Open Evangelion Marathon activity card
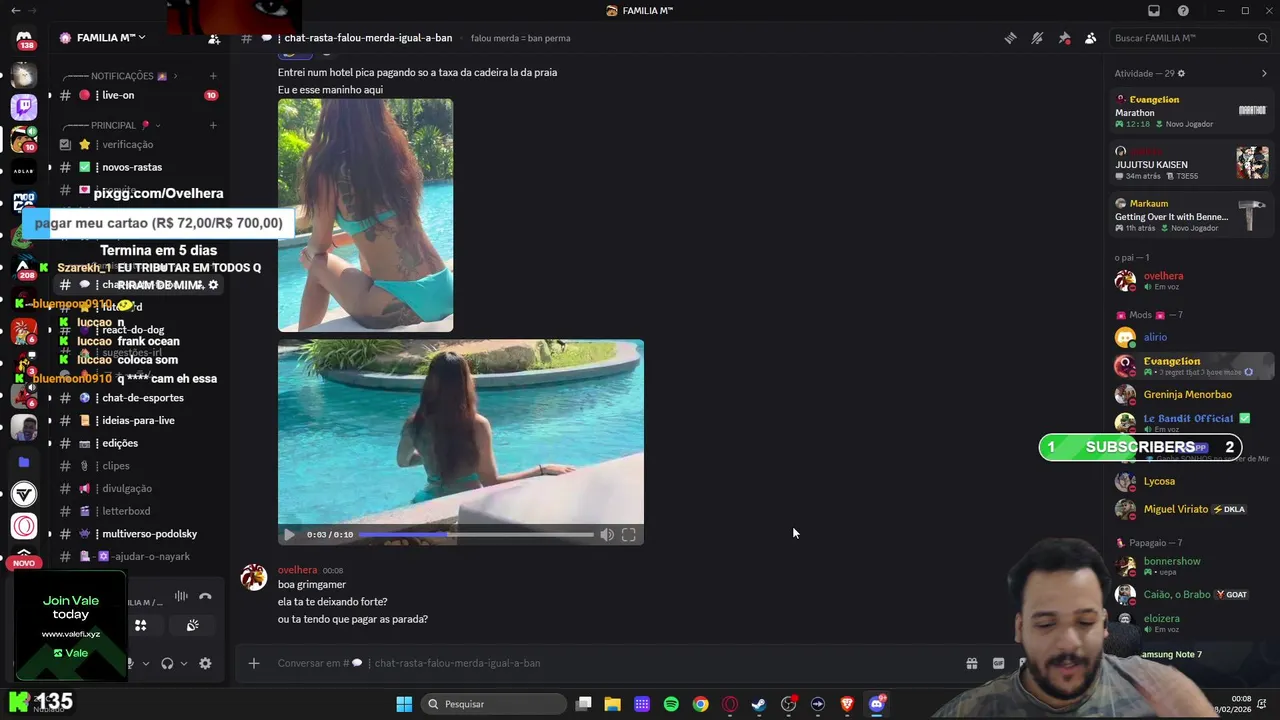Viewport: 1280px width, 720px height. (1192, 111)
